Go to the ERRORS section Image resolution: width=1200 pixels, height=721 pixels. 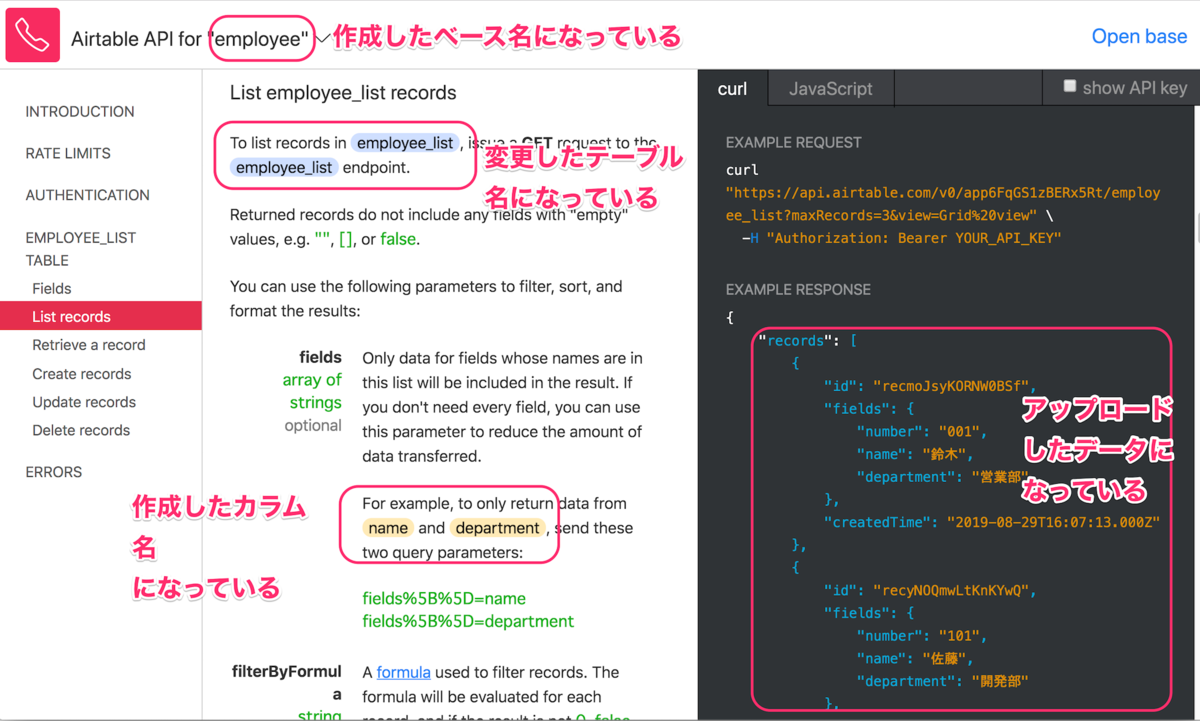coord(54,472)
